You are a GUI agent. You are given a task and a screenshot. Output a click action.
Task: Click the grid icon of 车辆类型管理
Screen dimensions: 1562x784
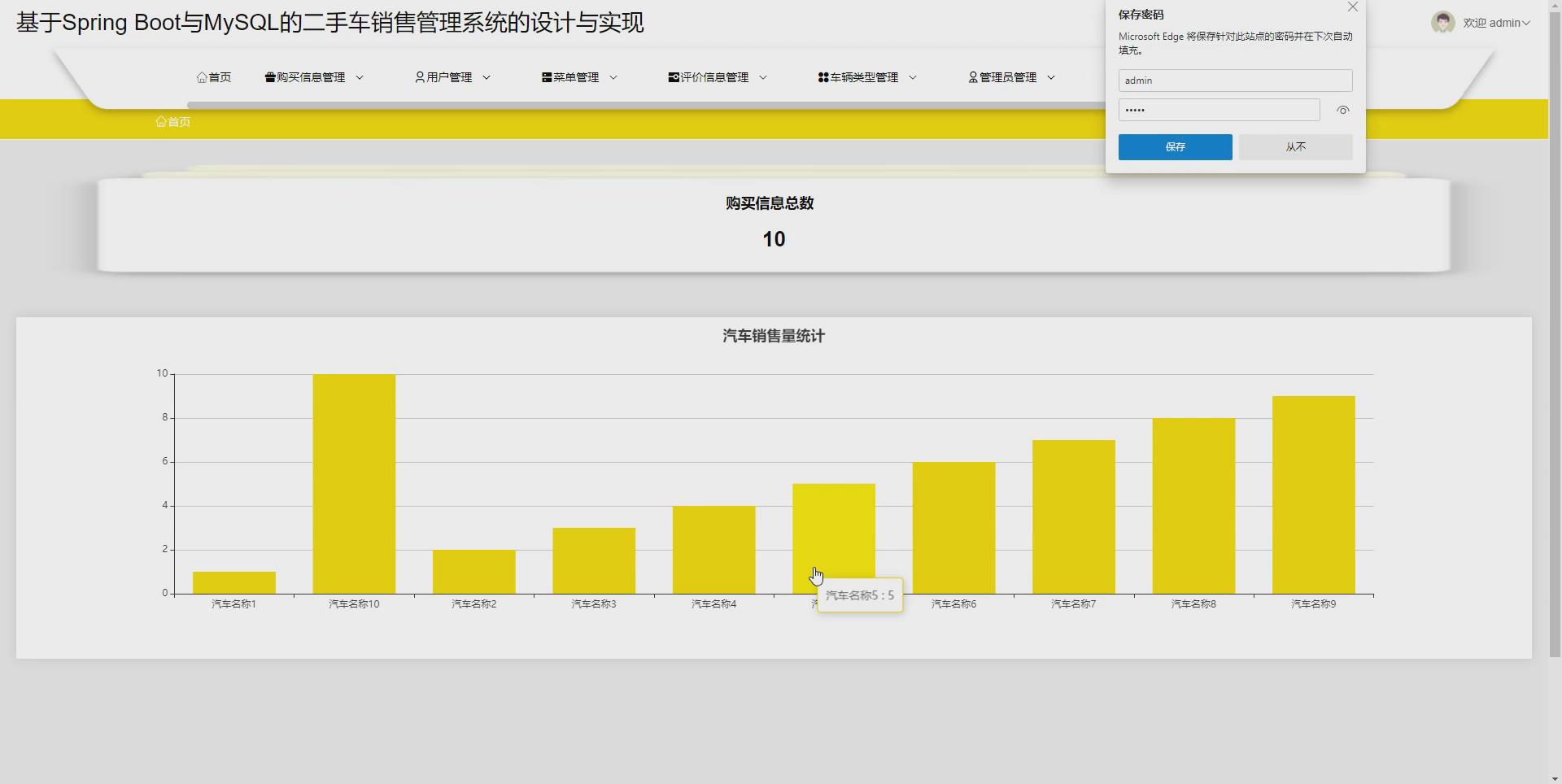(x=823, y=77)
